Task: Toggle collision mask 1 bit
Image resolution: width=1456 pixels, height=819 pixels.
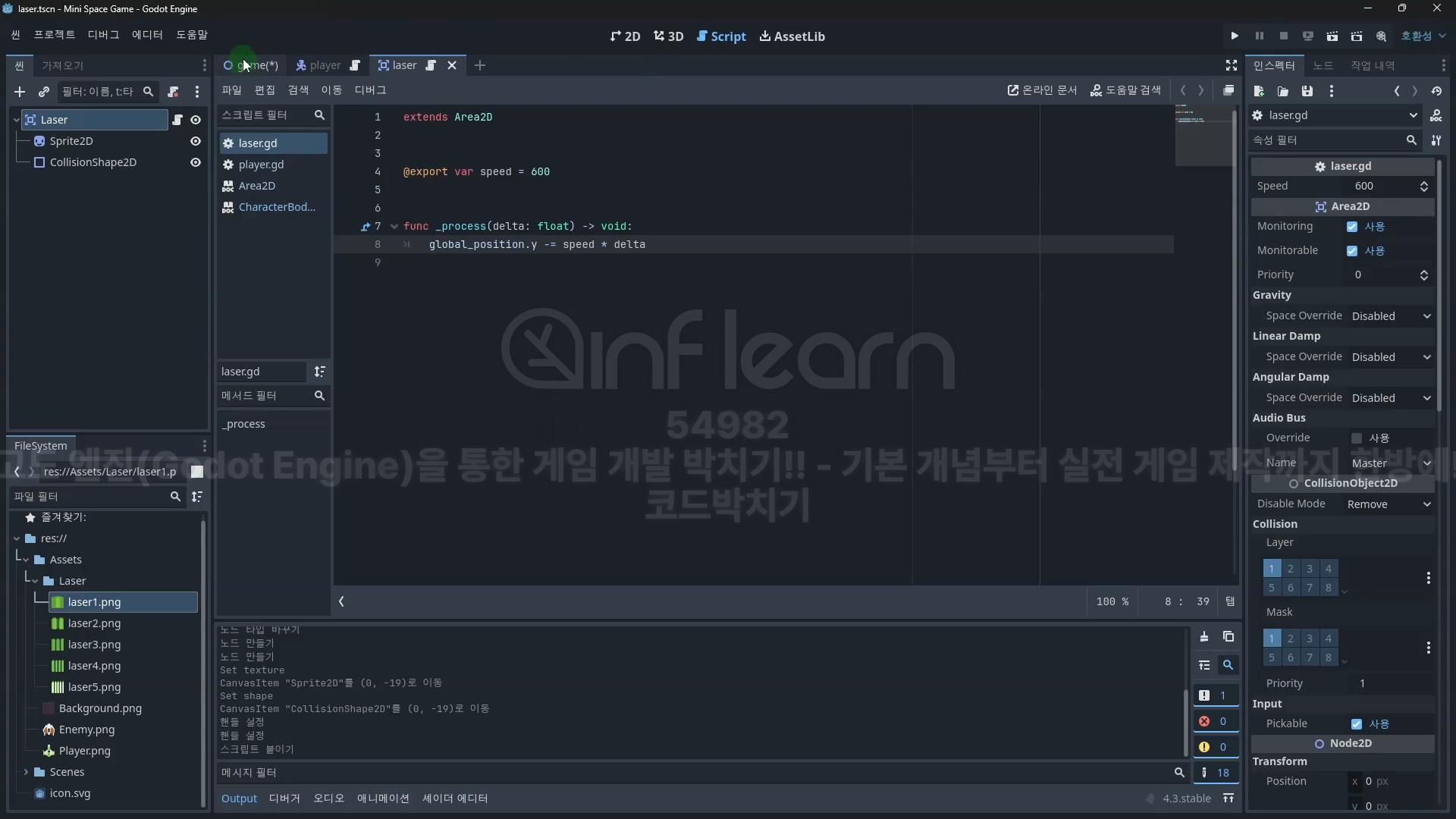Action: tap(1272, 639)
